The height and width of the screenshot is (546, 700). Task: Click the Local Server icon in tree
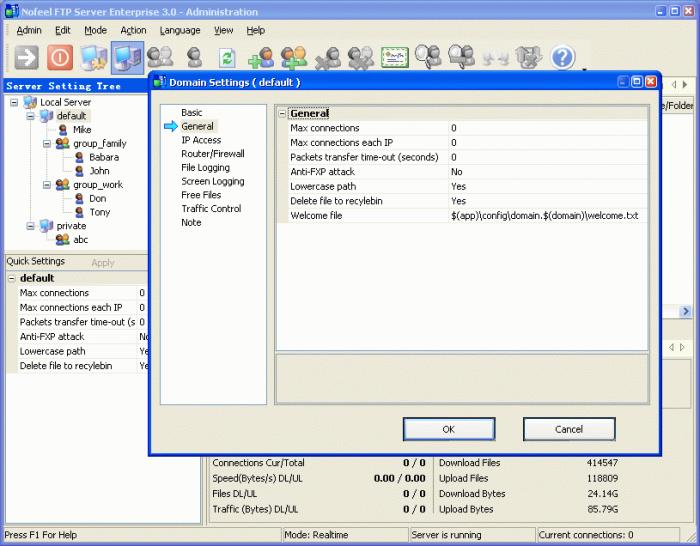(30, 102)
